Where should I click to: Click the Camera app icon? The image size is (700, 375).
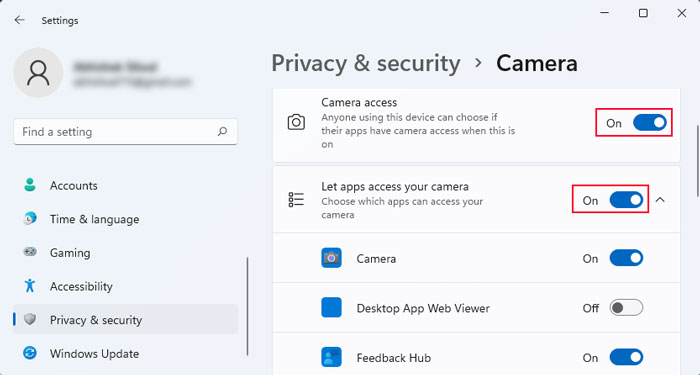click(x=331, y=258)
